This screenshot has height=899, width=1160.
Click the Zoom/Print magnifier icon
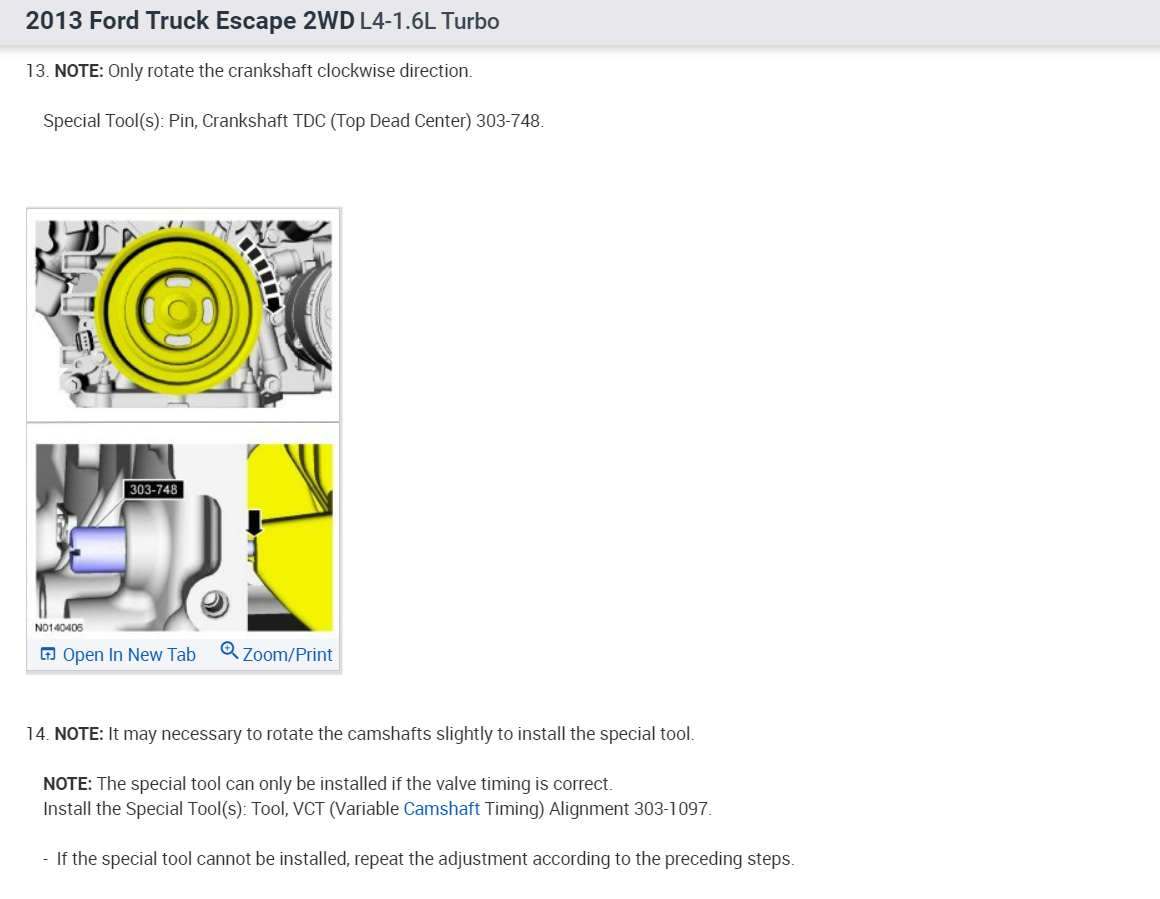click(229, 651)
